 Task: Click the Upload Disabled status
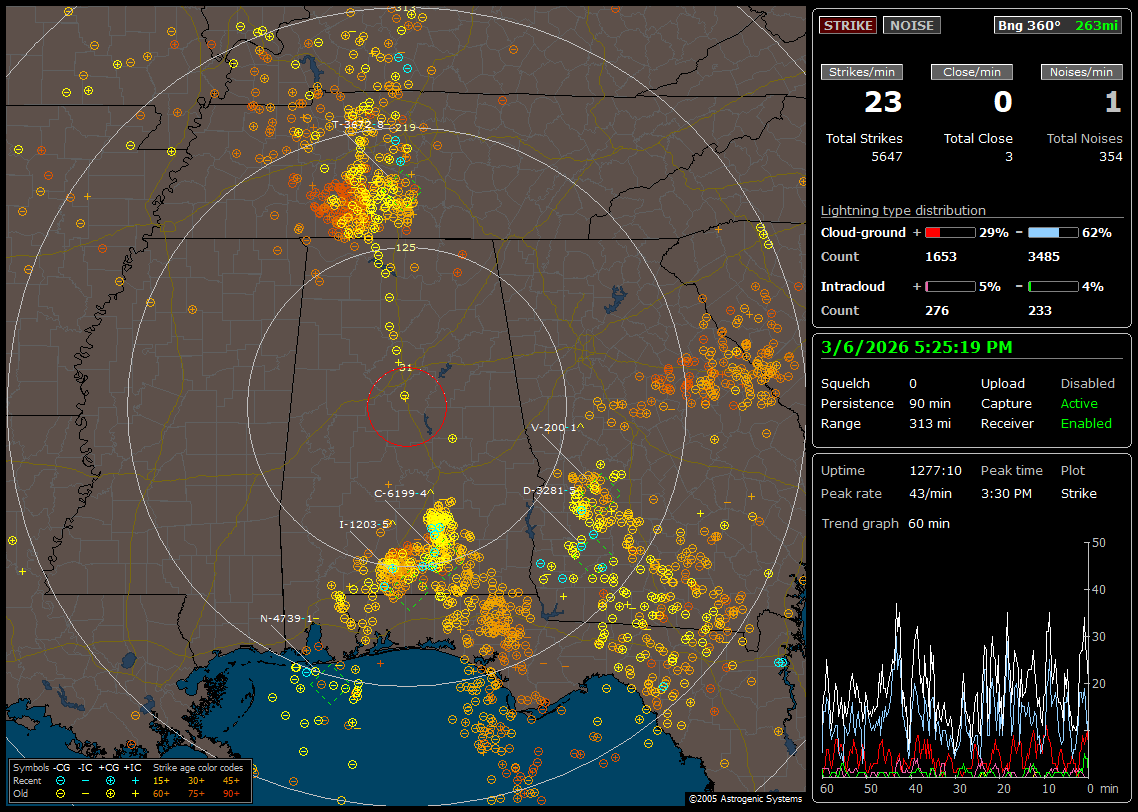(1087, 383)
